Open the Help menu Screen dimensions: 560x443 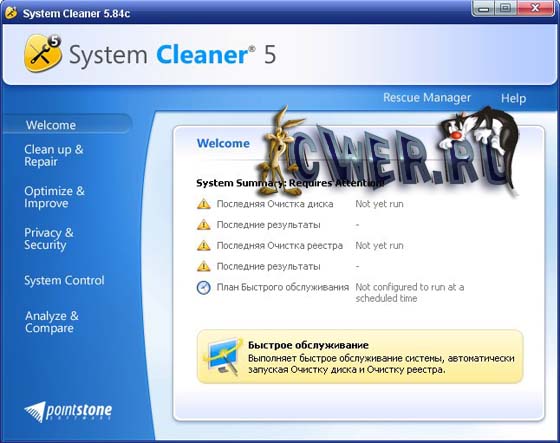(x=513, y=98)
